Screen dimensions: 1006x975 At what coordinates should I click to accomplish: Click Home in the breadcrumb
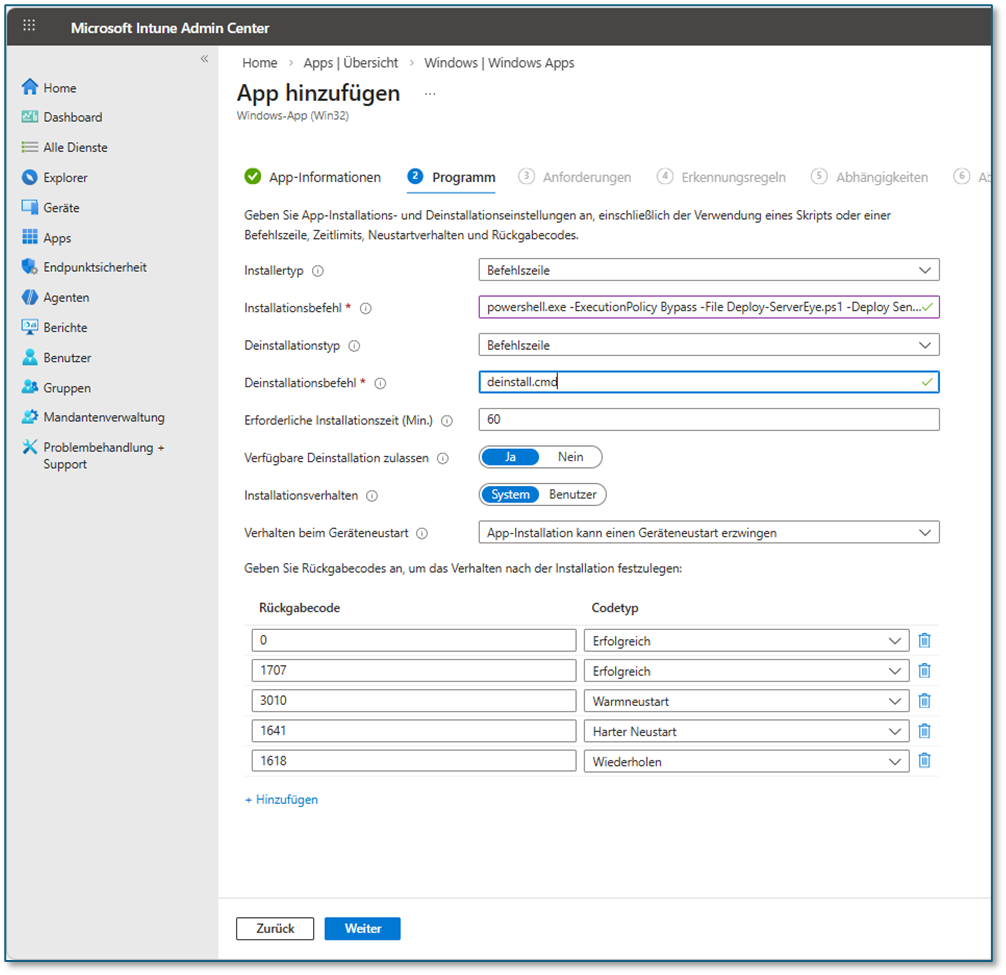click(x=260, y=63)
